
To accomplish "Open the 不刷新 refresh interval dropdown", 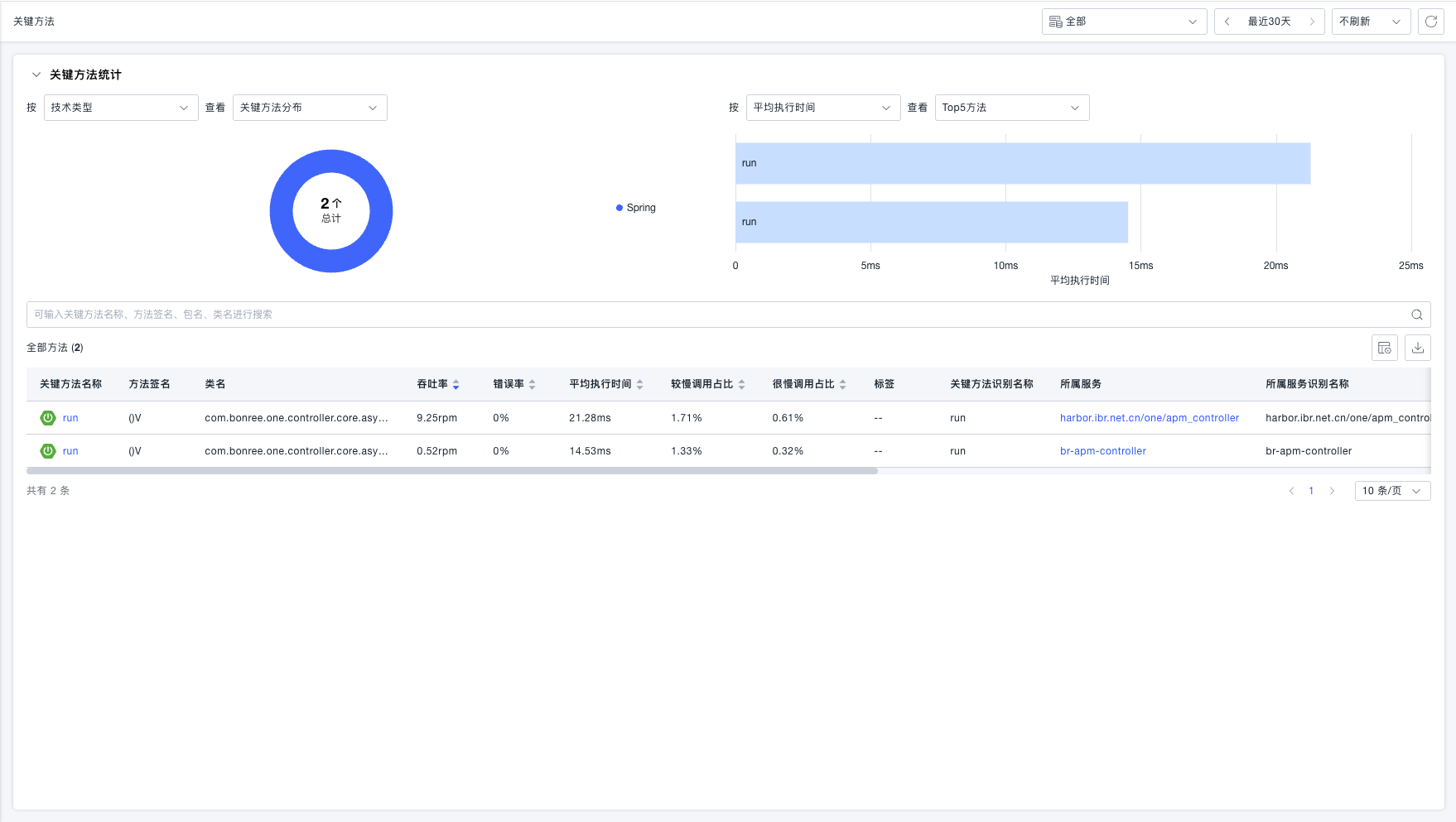I will (x=1370, y=22).
